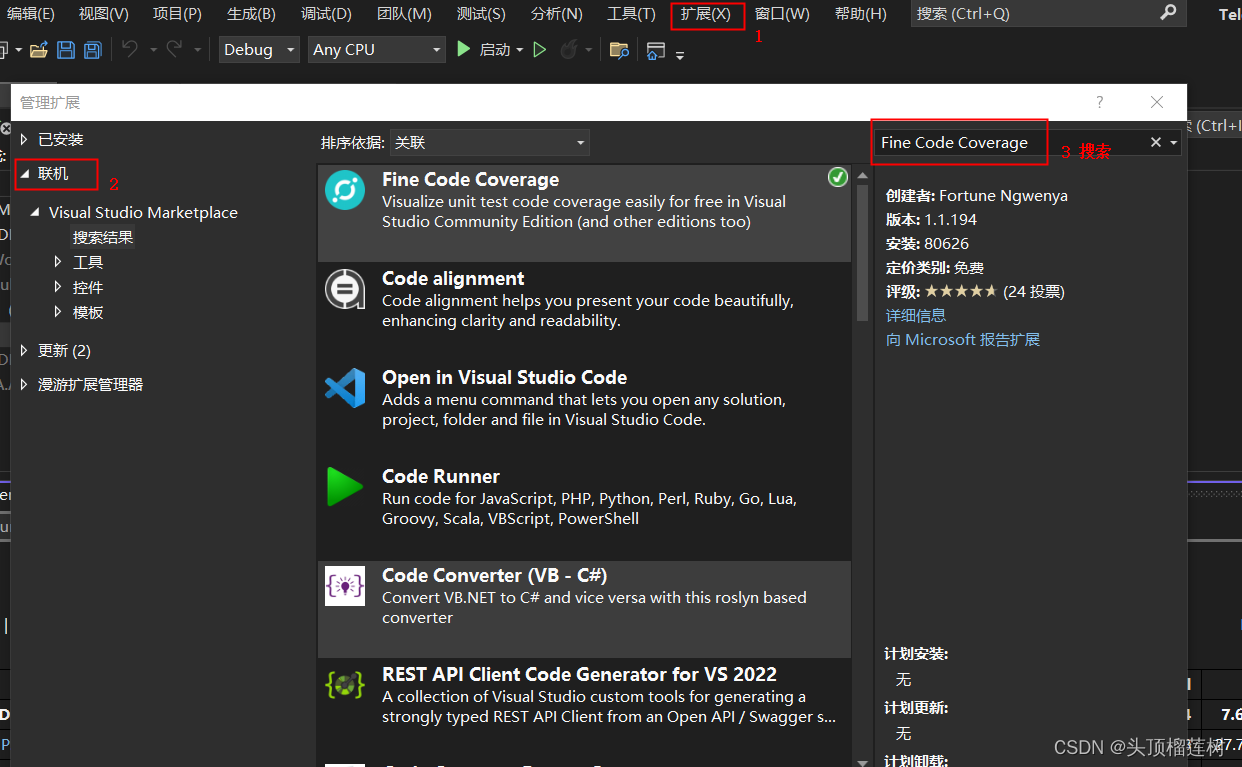
Task: Click the 详细信息 link
Action: [916, 315]
